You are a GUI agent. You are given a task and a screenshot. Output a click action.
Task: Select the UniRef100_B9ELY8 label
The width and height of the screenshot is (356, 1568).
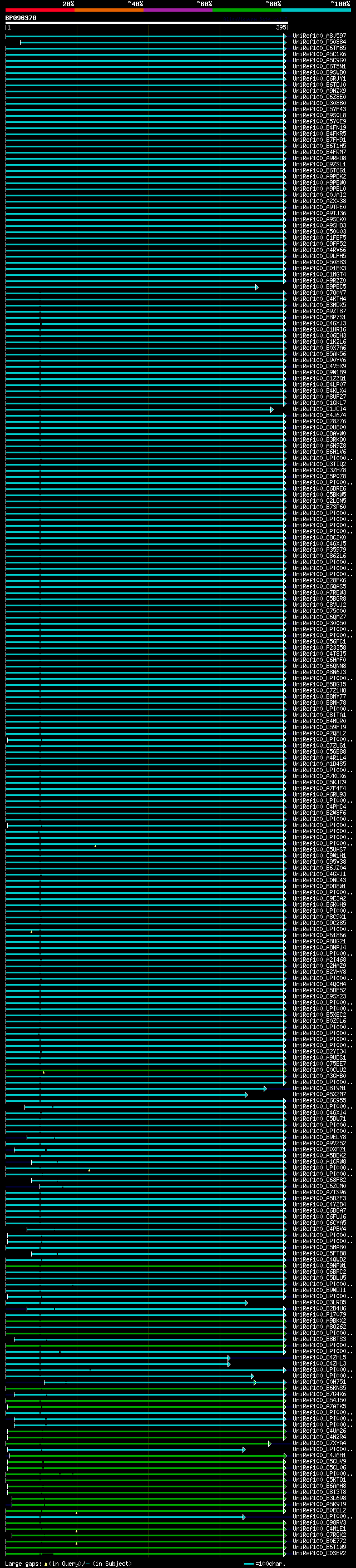coord(319,1137)
